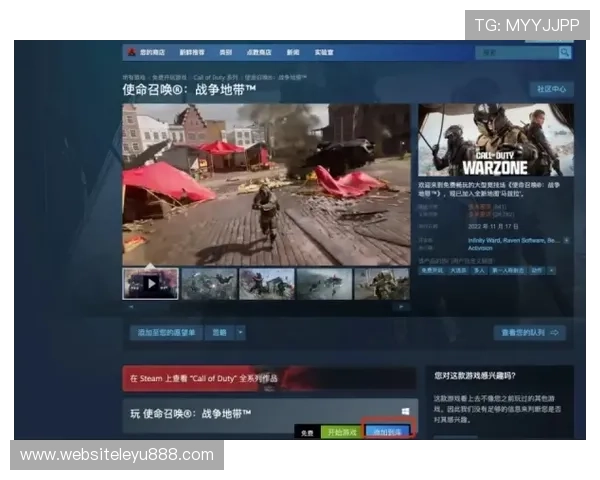Open the 新鲜推荐 menu
Image resolution: width=600 pixels, height=480 pixels.
(x=190, y=52)
